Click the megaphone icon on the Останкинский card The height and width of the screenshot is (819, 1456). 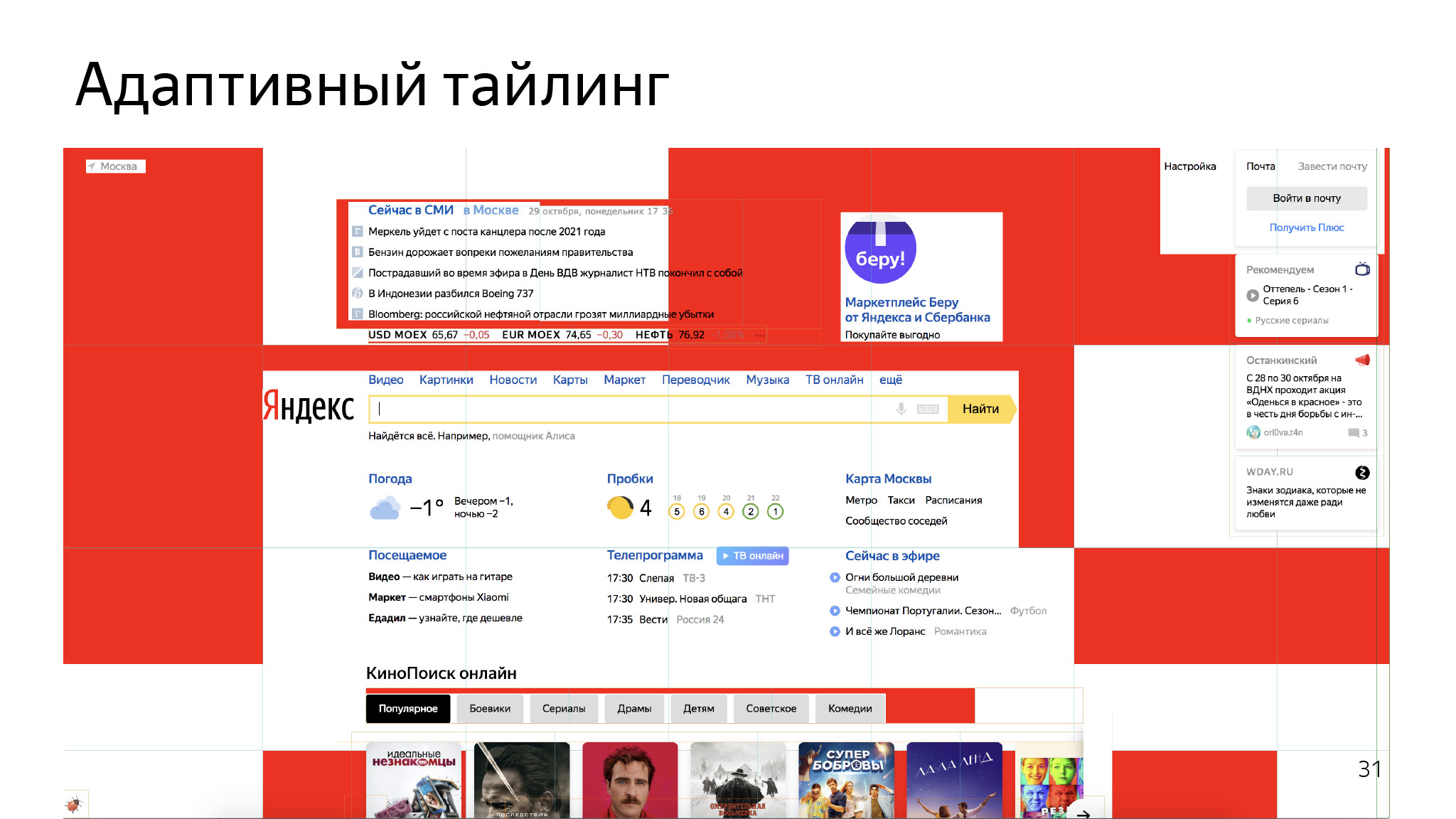point(1362,360)
